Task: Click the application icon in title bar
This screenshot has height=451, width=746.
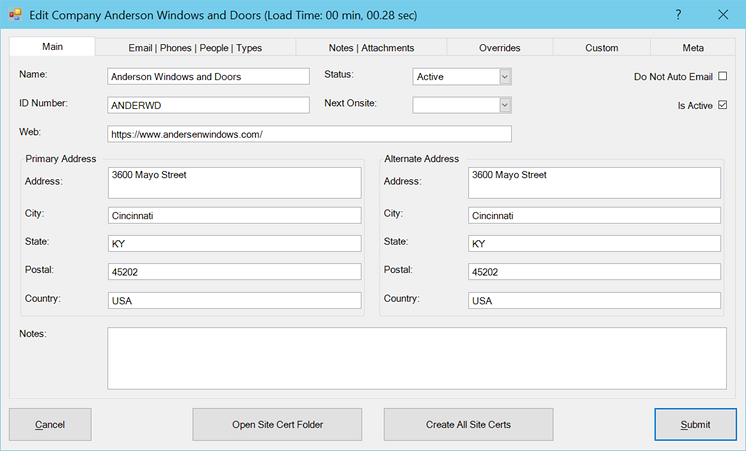Action: (15, 15)
